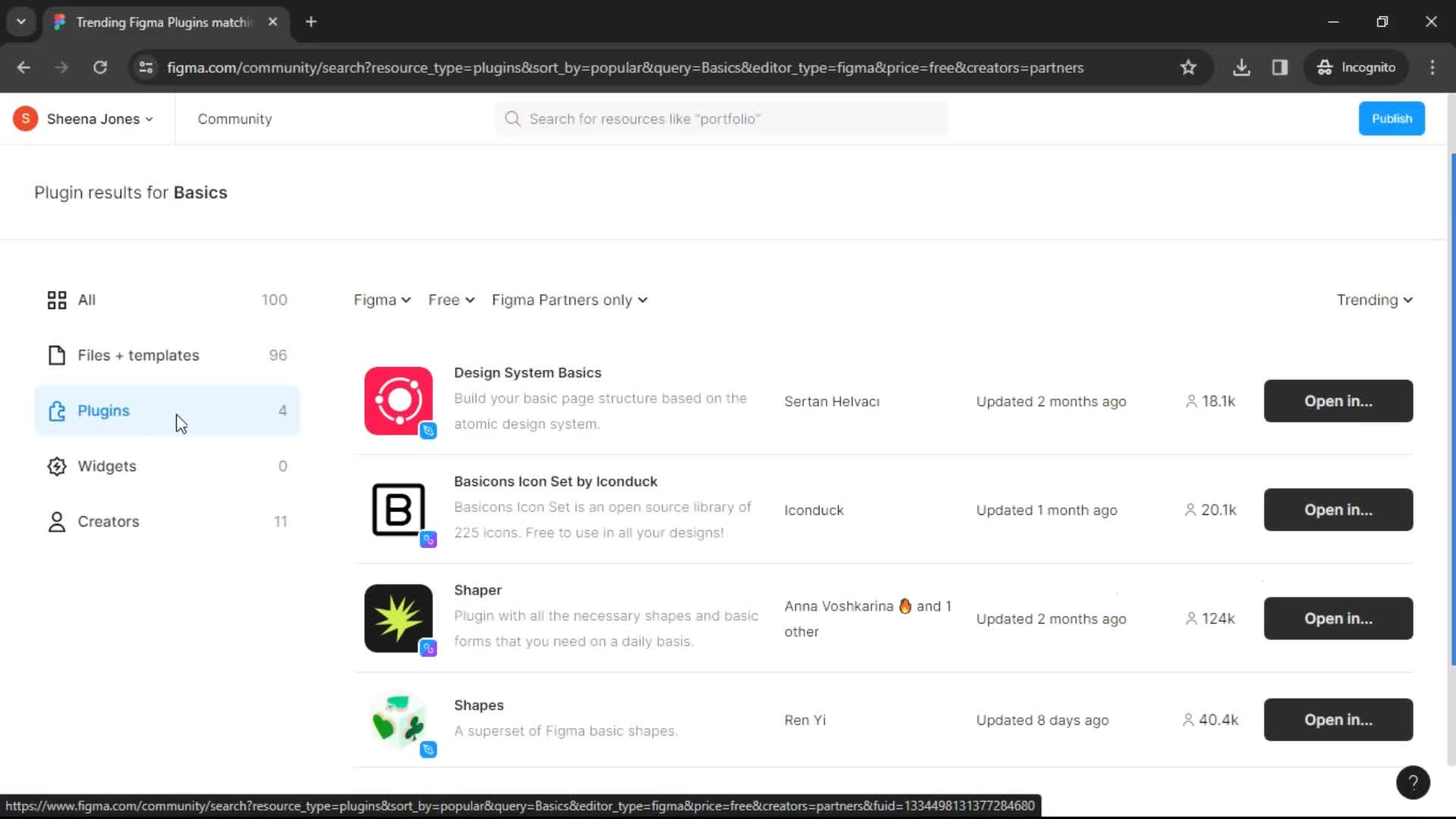Click the search magnifier icon
The image size is (1456, 819).
[x=513, y=119]
